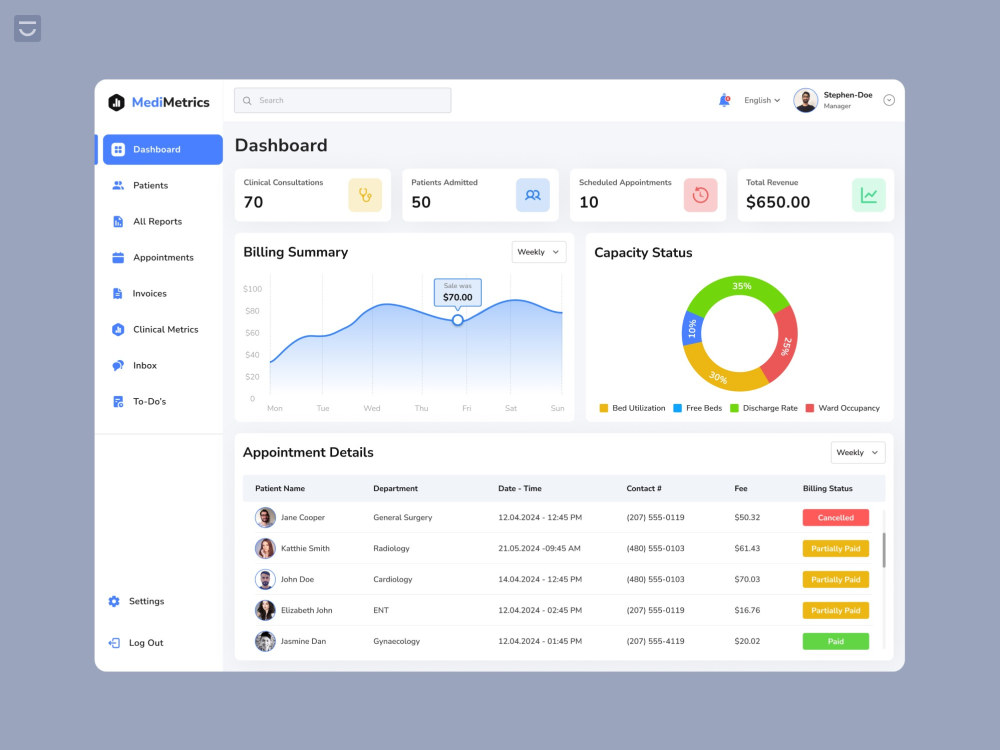Click the 10% blue donut segment
This screenshot has width=1000, height=750.
[693, 328]
